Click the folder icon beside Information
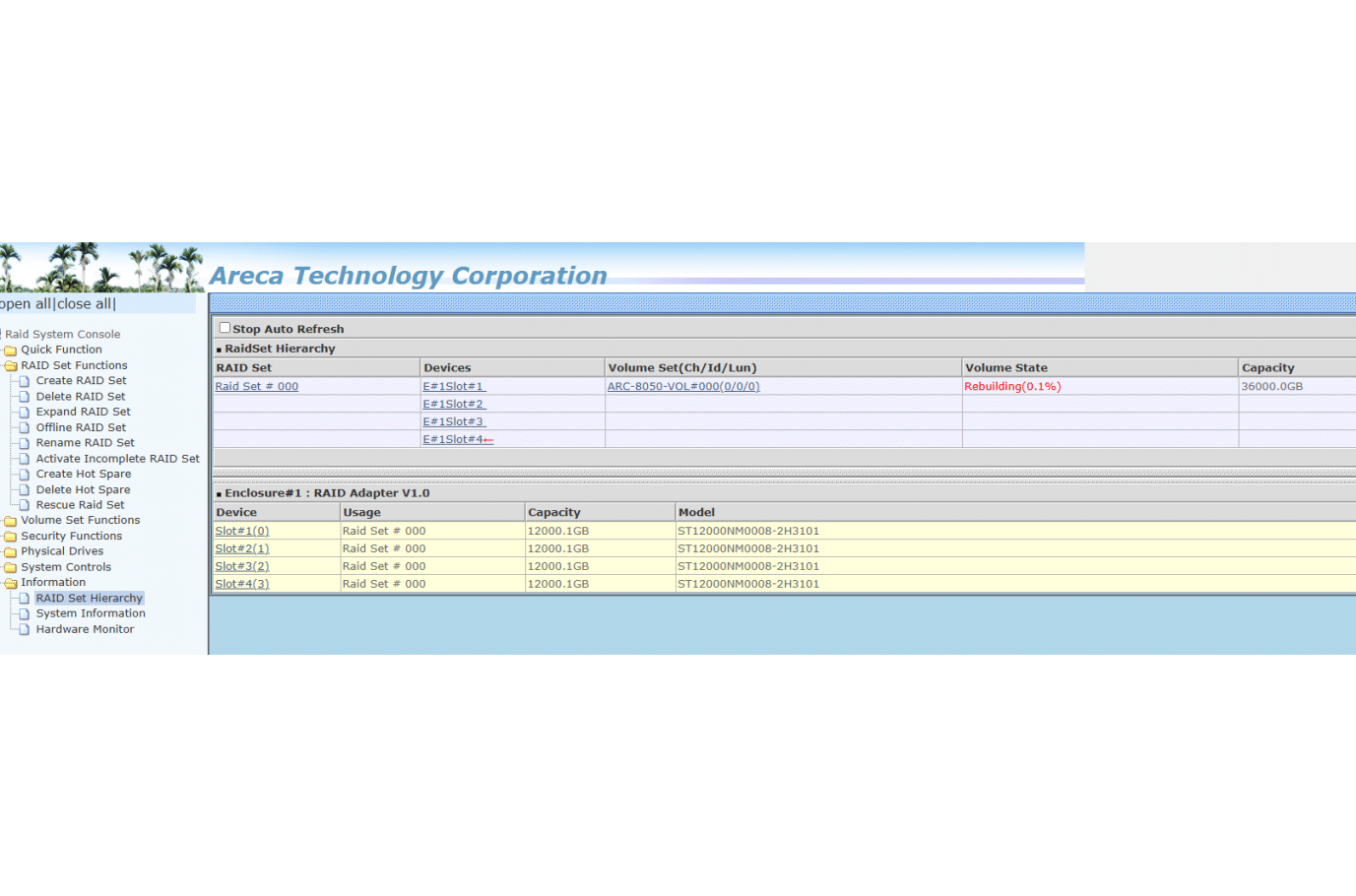This screenshot has height=896, width=1356. point(12,582)
